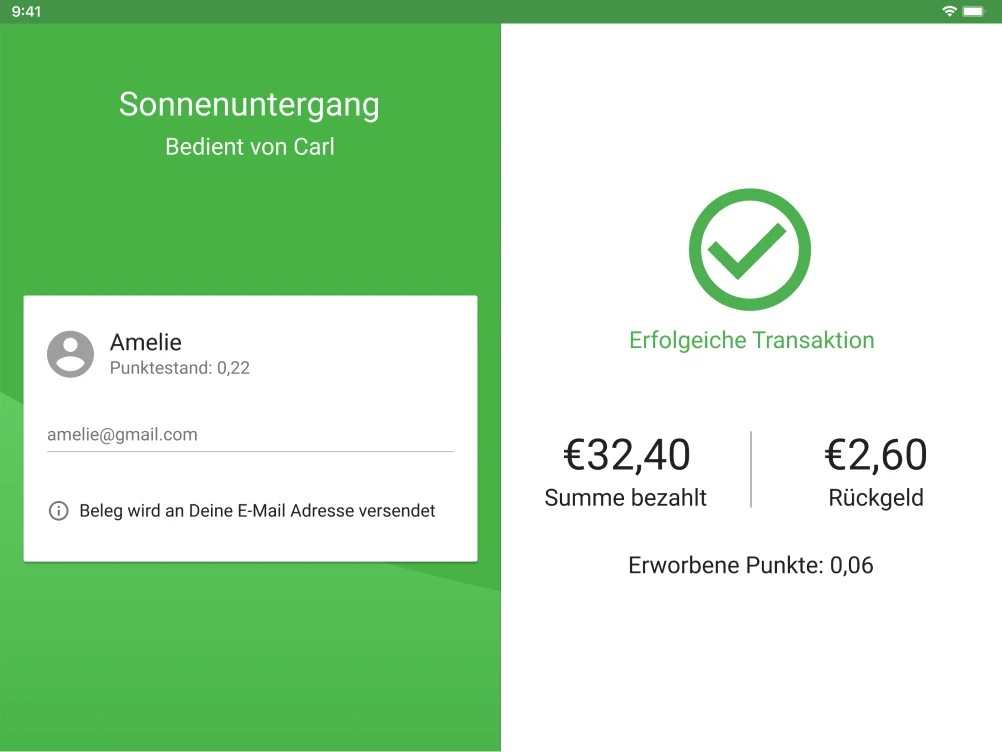Select the green checkmark success icon
The width and height of the screenshot is (1002, 752).
749,249
